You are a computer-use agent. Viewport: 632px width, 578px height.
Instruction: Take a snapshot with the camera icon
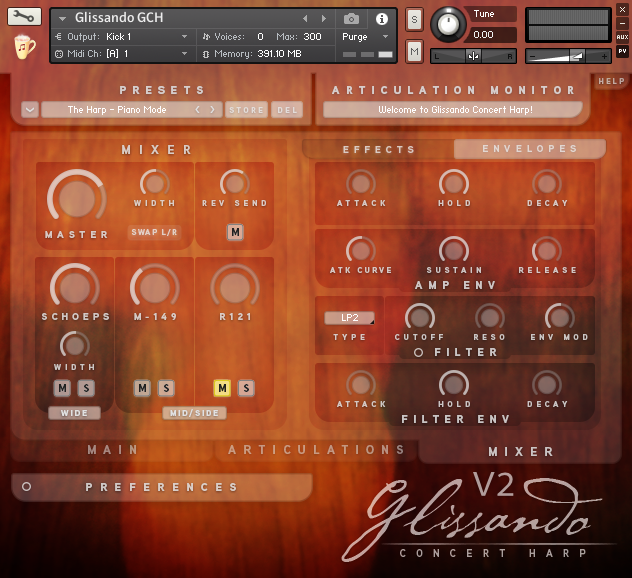pyautogui.click(x=351, y=19)
